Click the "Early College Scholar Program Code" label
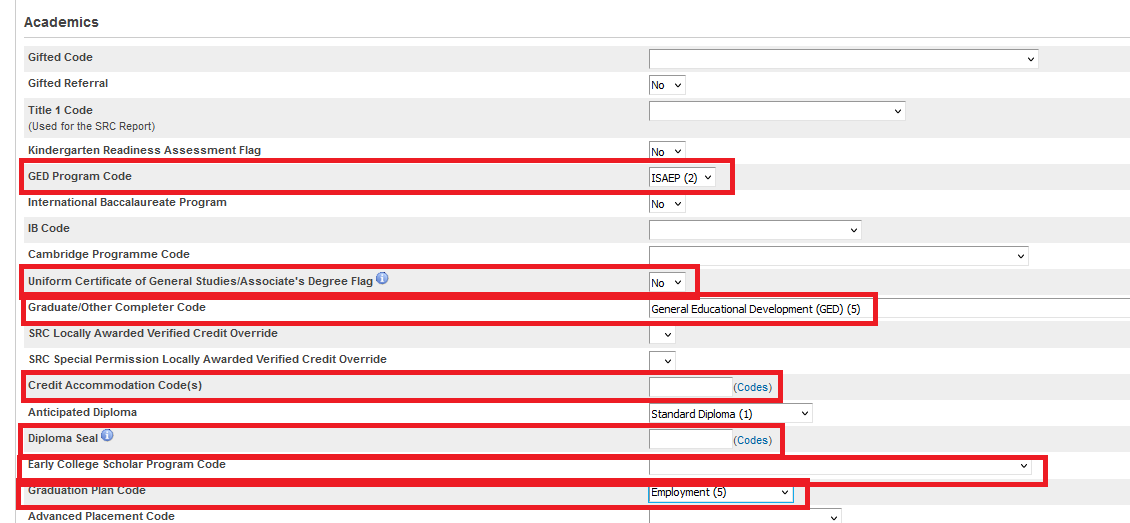The height and width of the screenshot is (523, 1130). [127, 464]
